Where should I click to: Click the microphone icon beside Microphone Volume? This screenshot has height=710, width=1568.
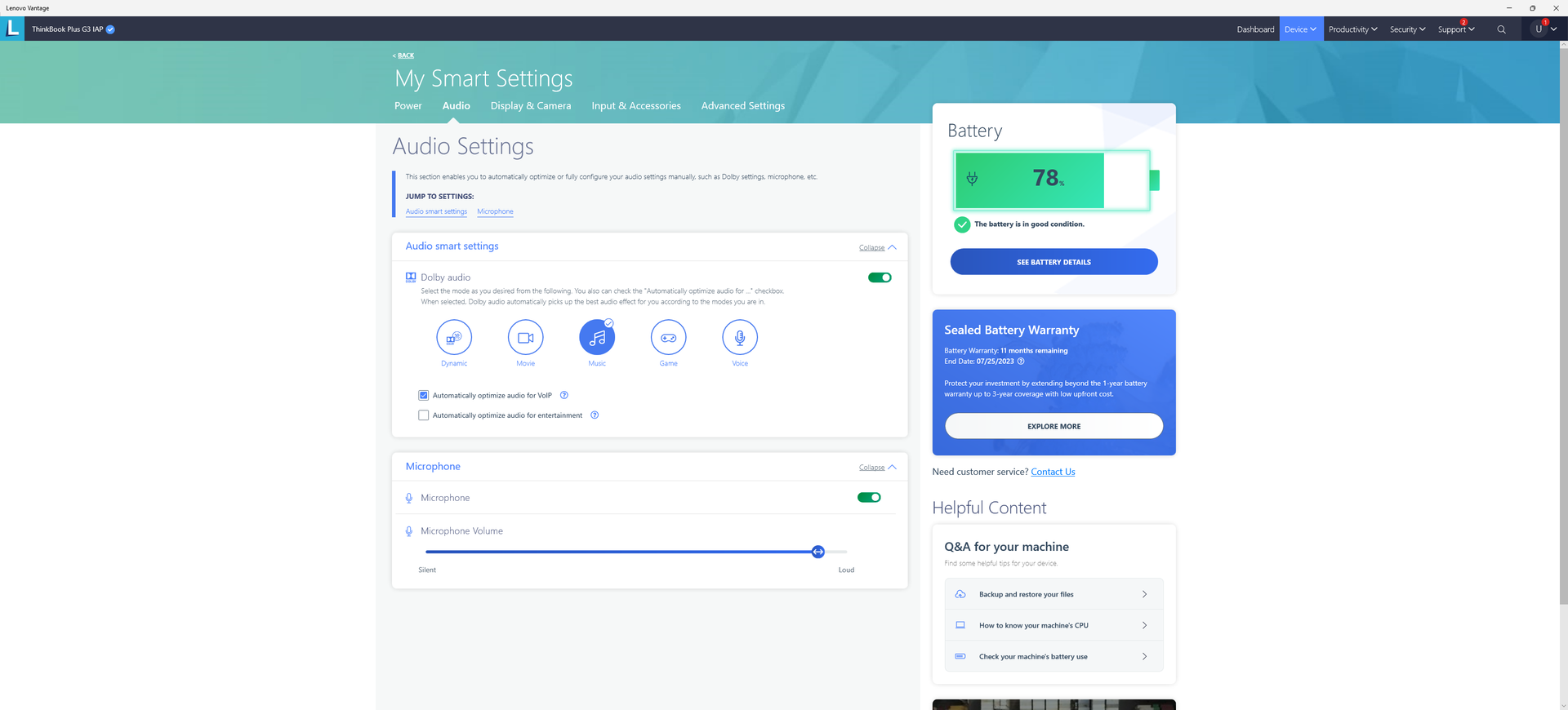click(409, 531)
